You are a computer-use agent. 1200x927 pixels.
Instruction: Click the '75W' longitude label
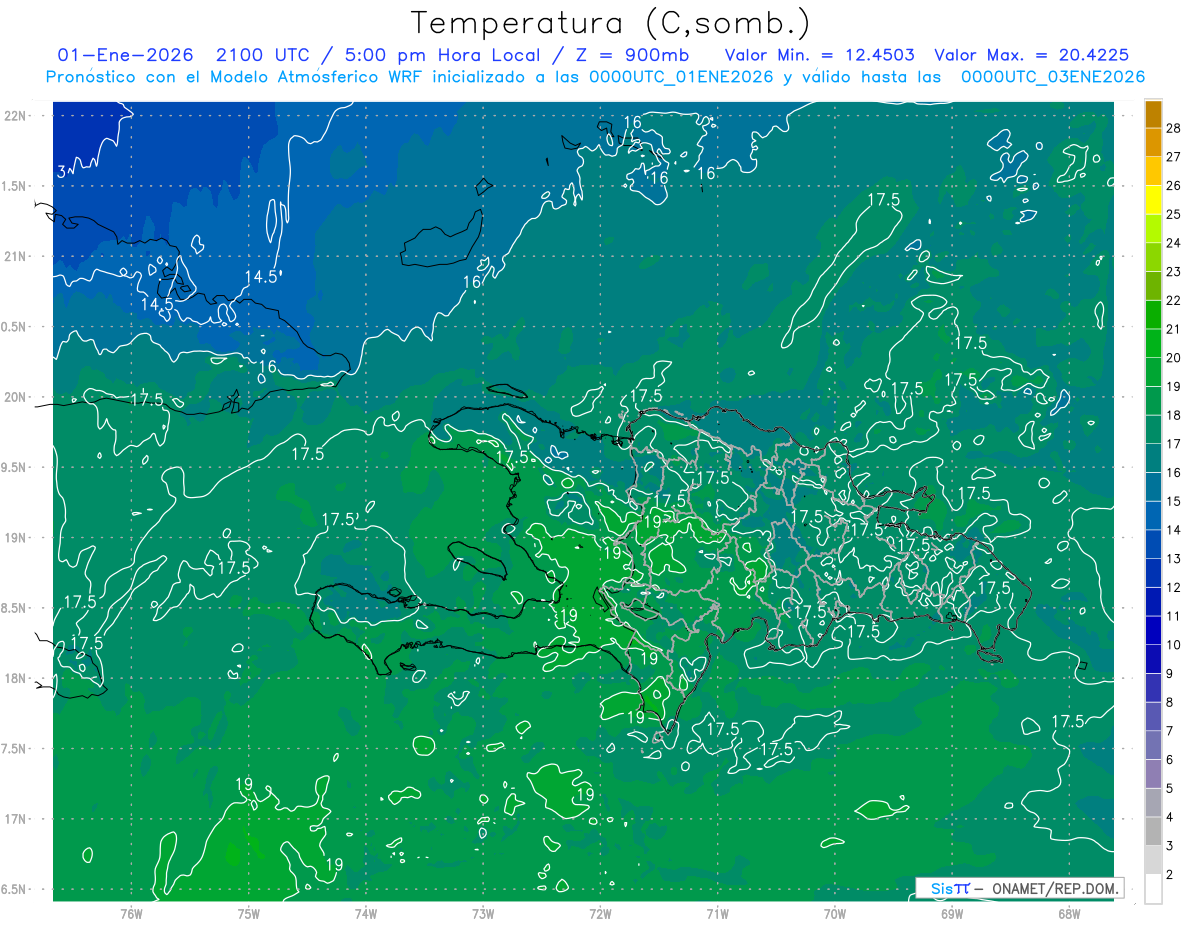coord(248,913)
